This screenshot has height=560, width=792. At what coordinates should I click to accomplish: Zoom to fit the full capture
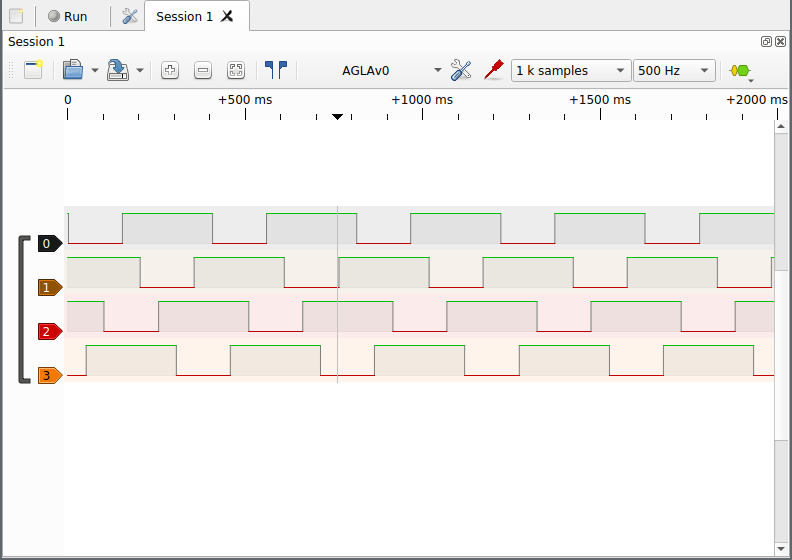point(236,70)
